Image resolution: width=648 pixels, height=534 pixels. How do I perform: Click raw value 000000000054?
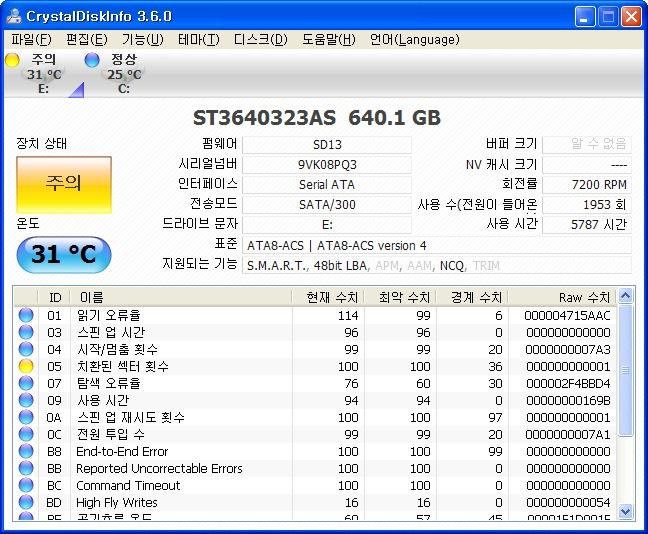pyautogui.click(x=568, y=503)
